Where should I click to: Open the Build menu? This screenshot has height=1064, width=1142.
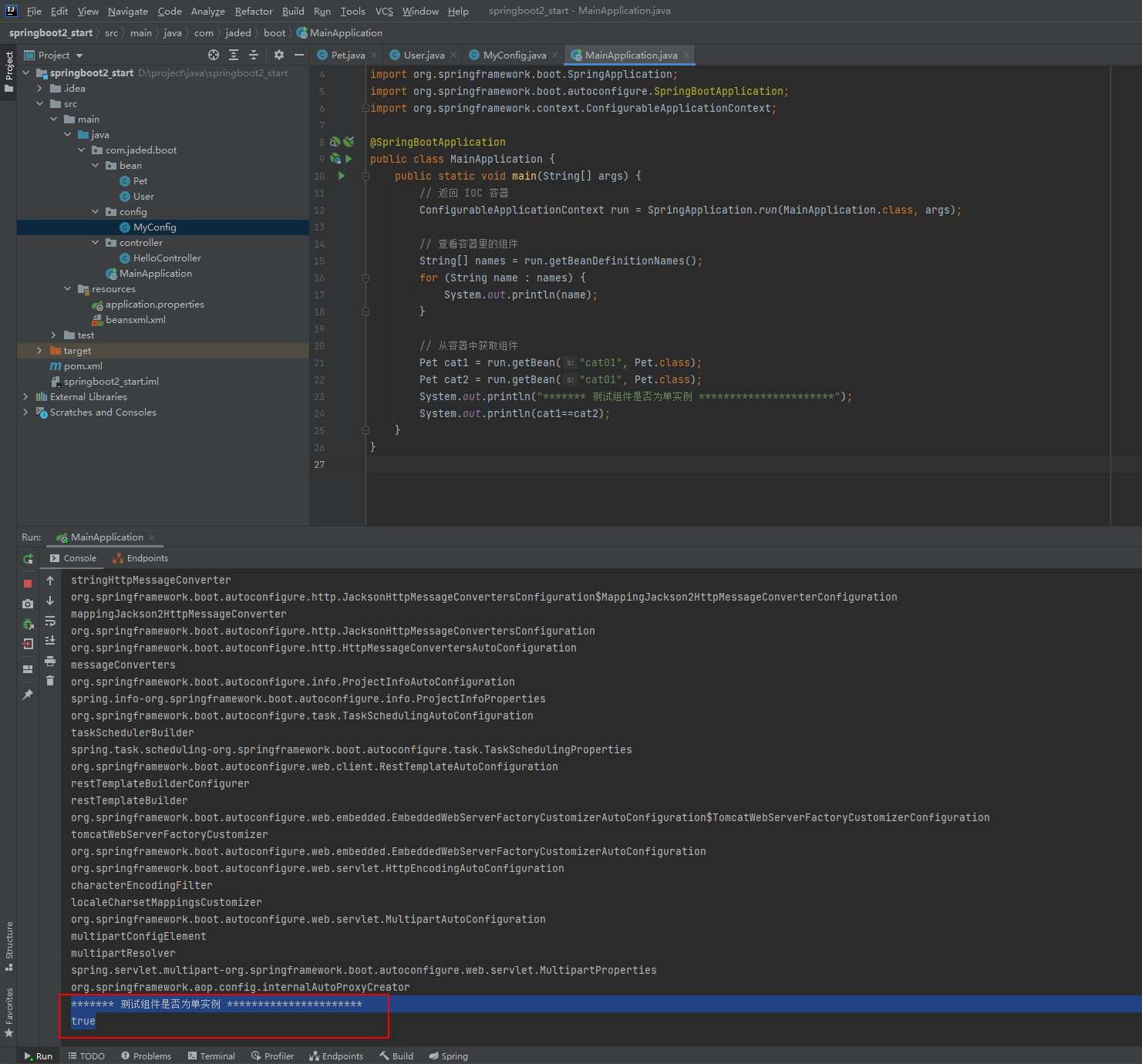[293, 11]
